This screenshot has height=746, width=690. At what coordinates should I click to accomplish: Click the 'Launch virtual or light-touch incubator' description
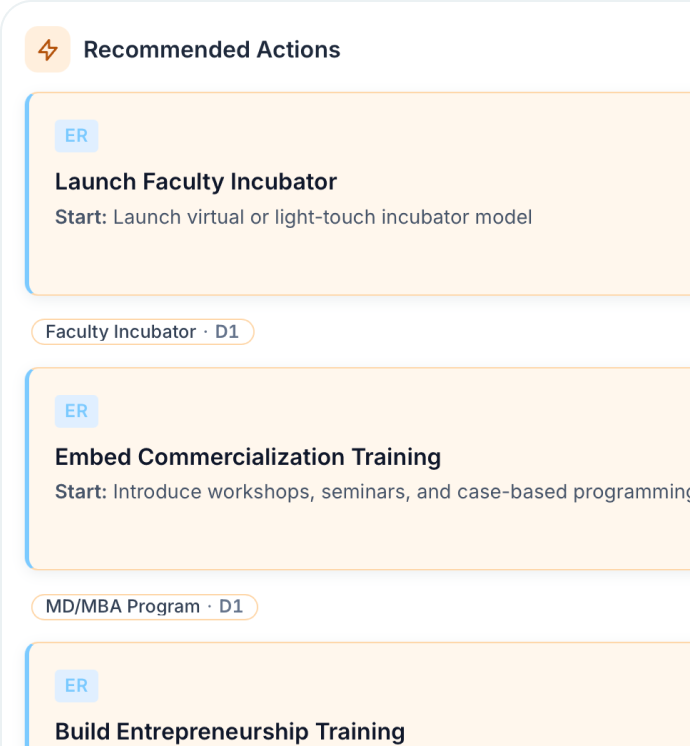(322, 217)
